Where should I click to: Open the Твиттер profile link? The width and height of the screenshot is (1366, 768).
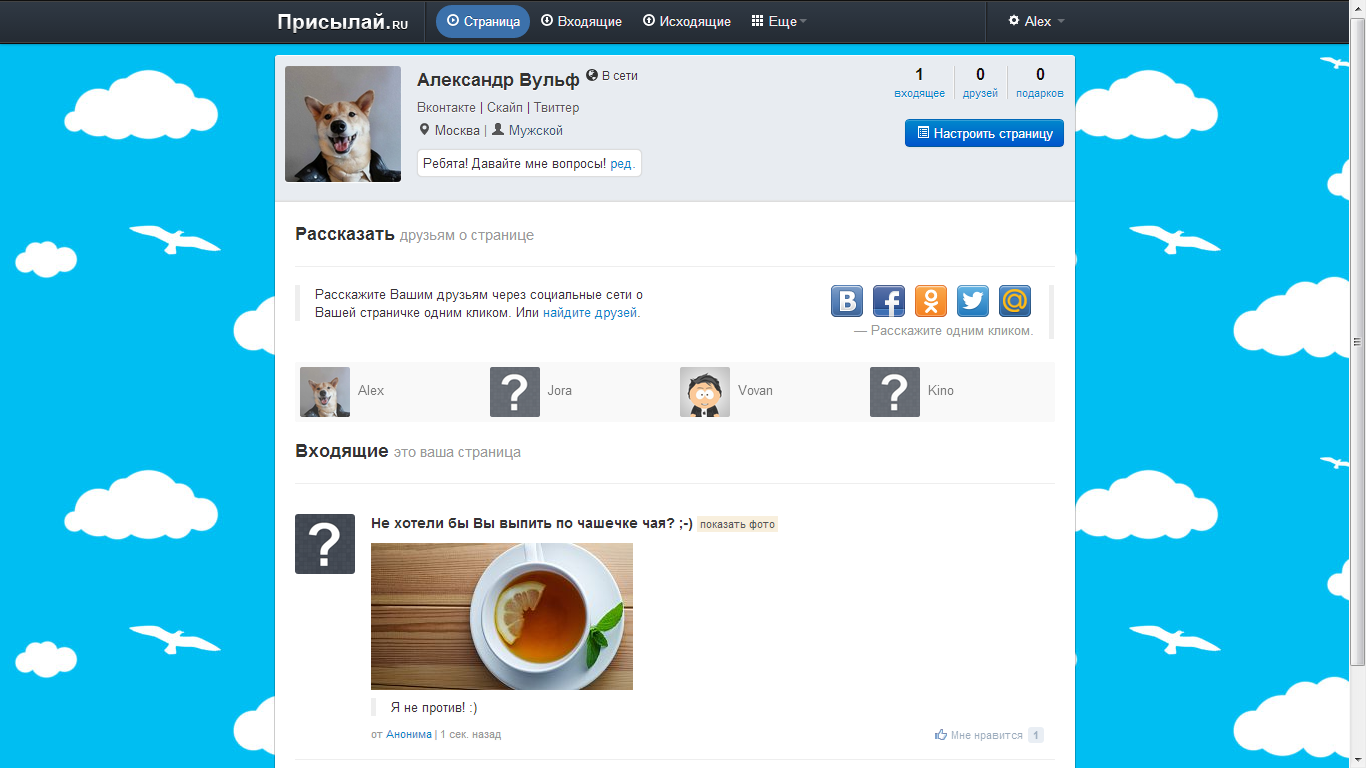point(556,107)
